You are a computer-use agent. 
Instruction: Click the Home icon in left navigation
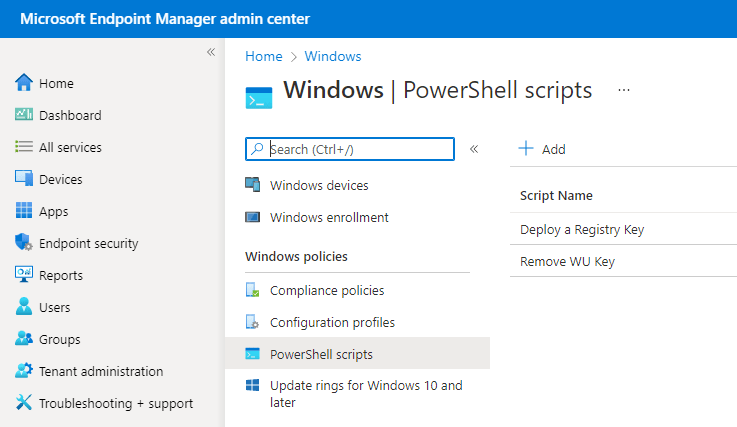click(24, 83)
